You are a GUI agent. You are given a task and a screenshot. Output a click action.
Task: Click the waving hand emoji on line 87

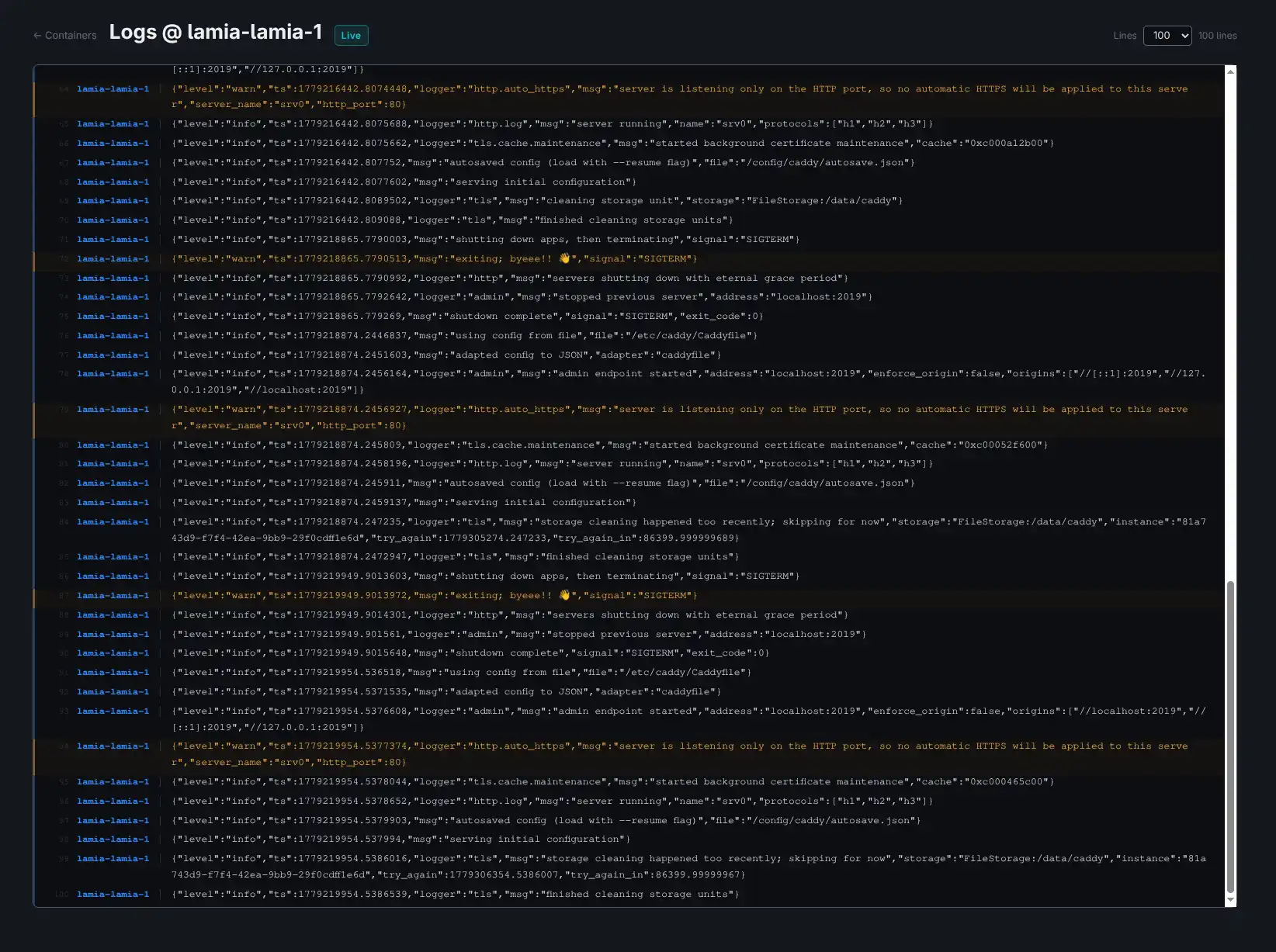pos(564,595)
